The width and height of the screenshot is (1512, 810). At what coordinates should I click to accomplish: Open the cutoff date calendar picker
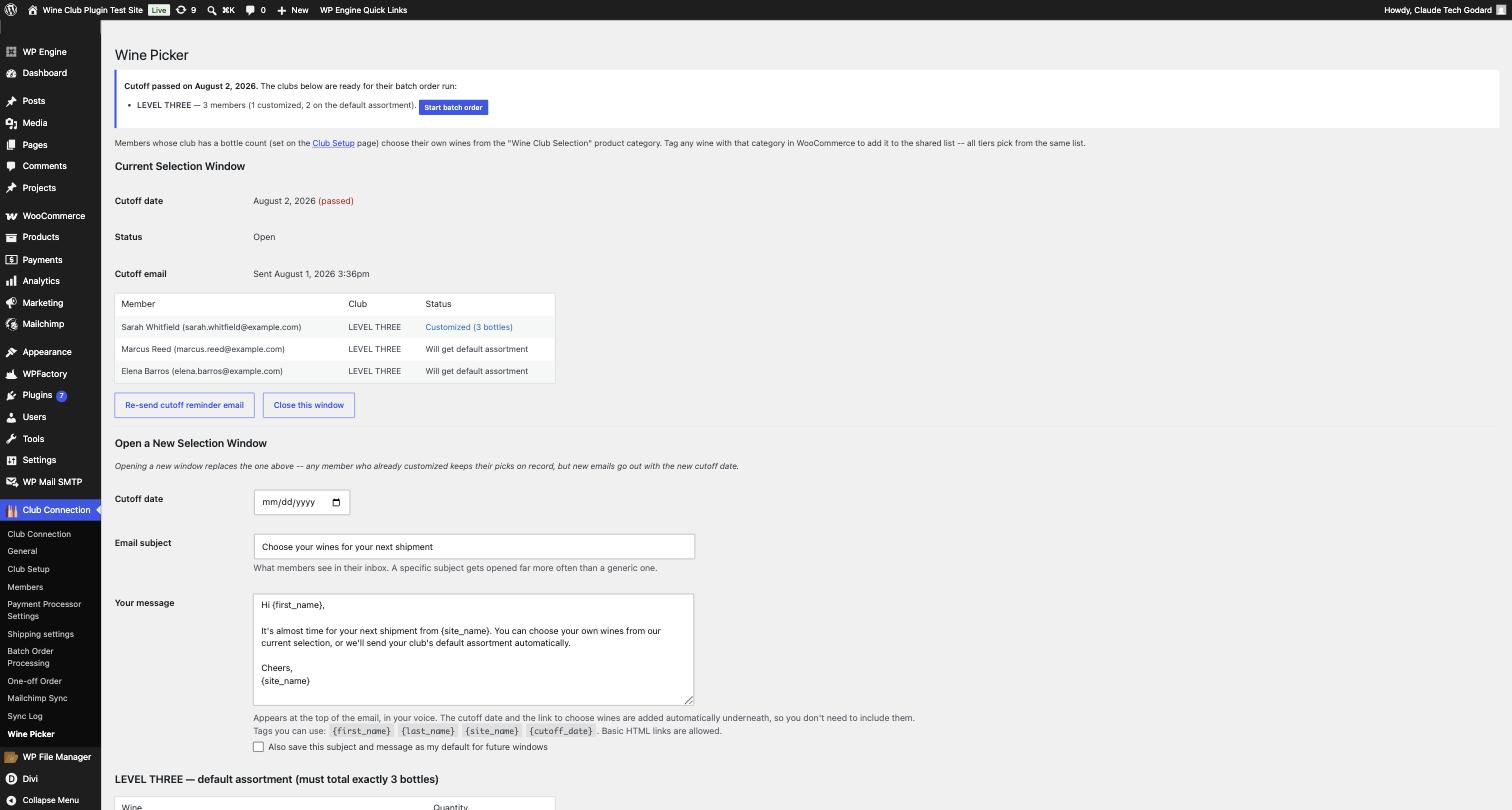pos(336,502)
